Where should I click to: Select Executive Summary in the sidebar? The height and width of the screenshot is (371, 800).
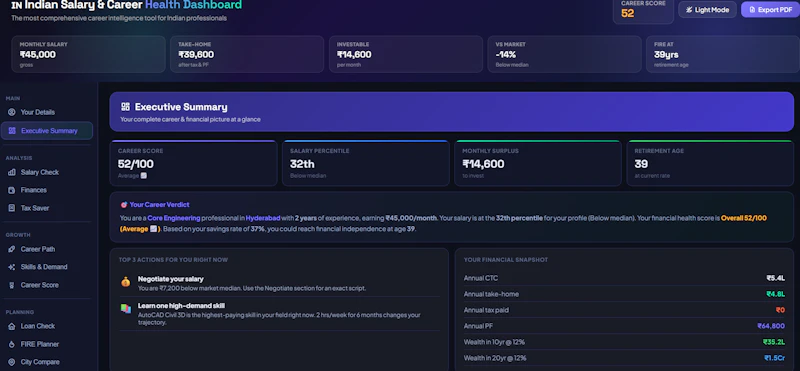tap(46, 131)
